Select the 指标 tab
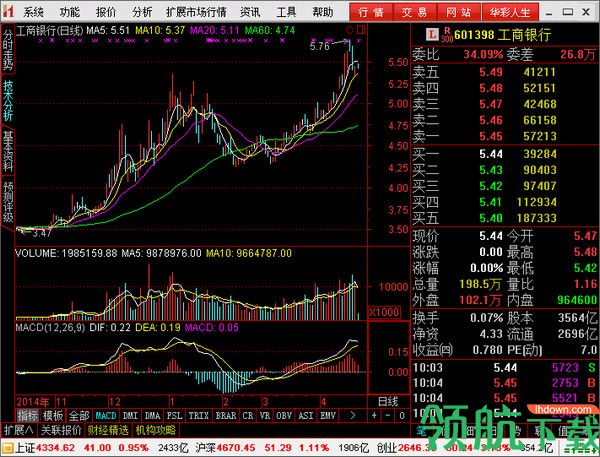Image resolution: width=600 pixels, height=457 pixels. point(28,415)
